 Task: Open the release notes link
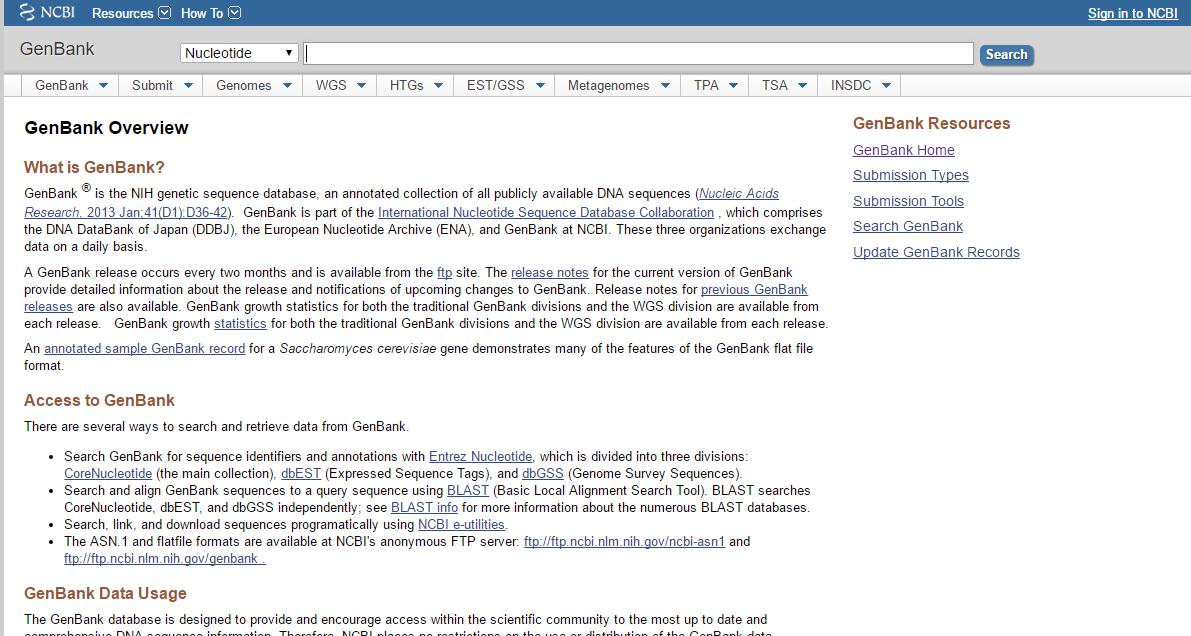(x=549, y=273)
